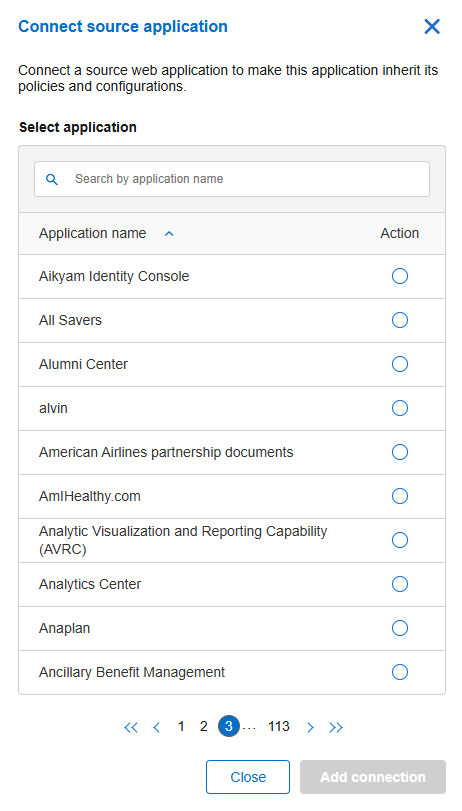
Task: Jump to the last page
Action: tap(336, 727)
